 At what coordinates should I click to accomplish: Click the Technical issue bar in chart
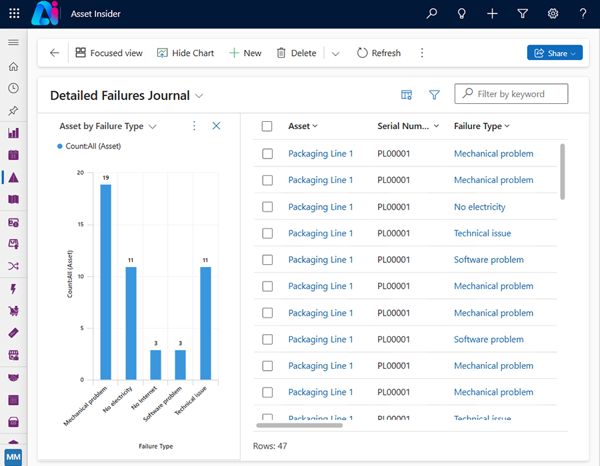click(205, 323)
